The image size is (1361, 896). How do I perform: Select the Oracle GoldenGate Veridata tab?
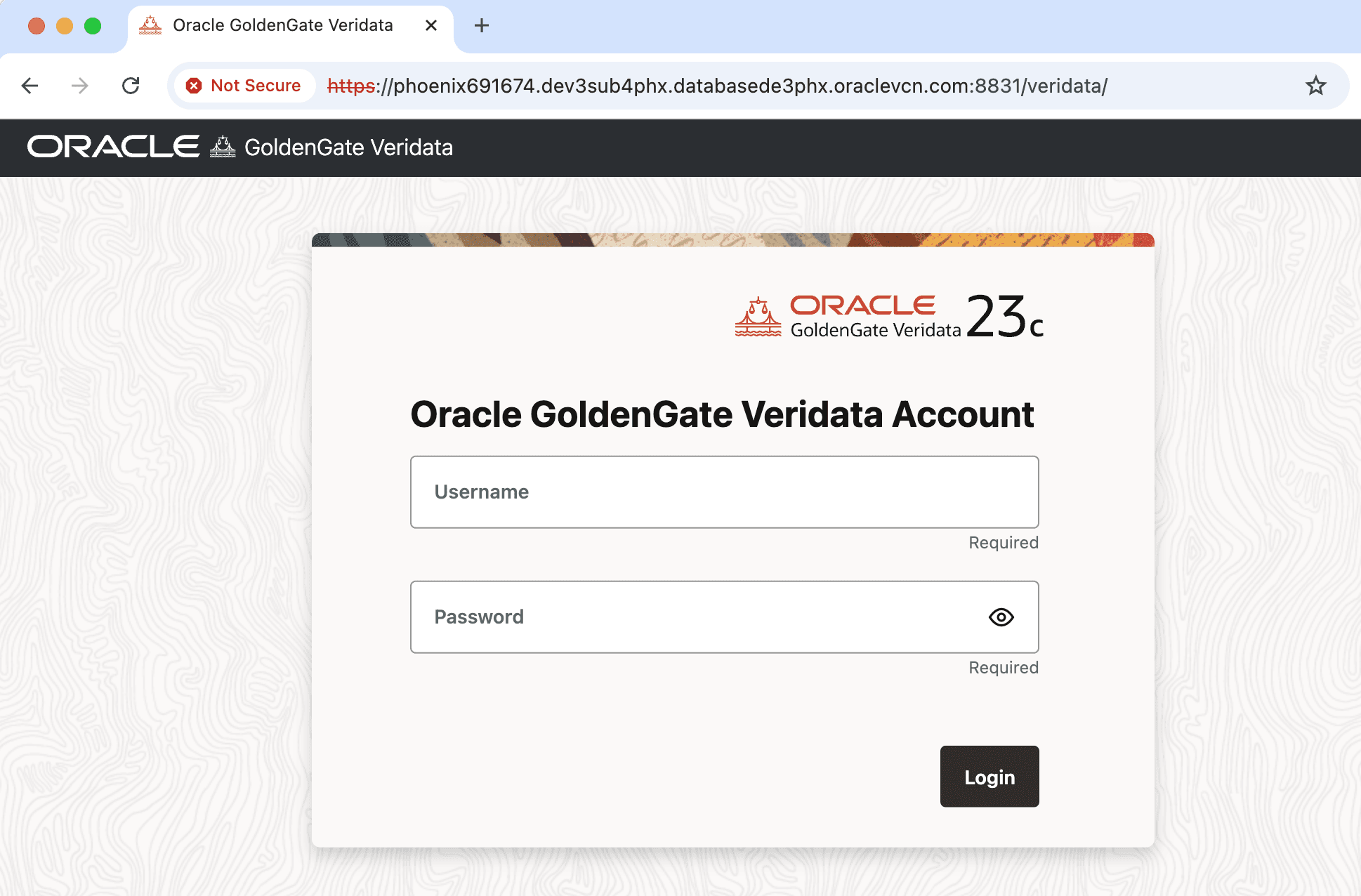[x=290, y=26]
